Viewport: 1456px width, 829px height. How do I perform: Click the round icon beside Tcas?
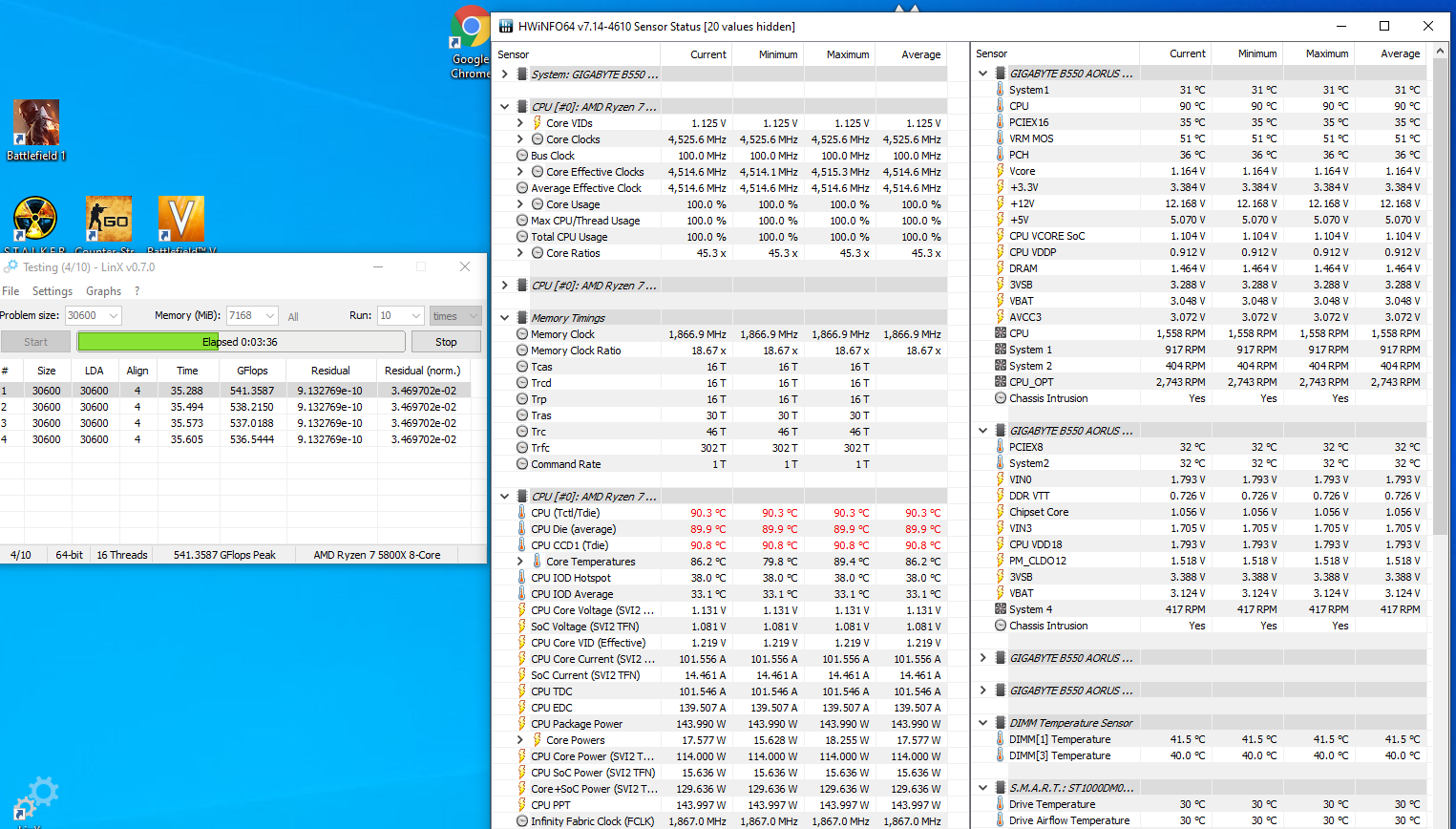point(521,367)
